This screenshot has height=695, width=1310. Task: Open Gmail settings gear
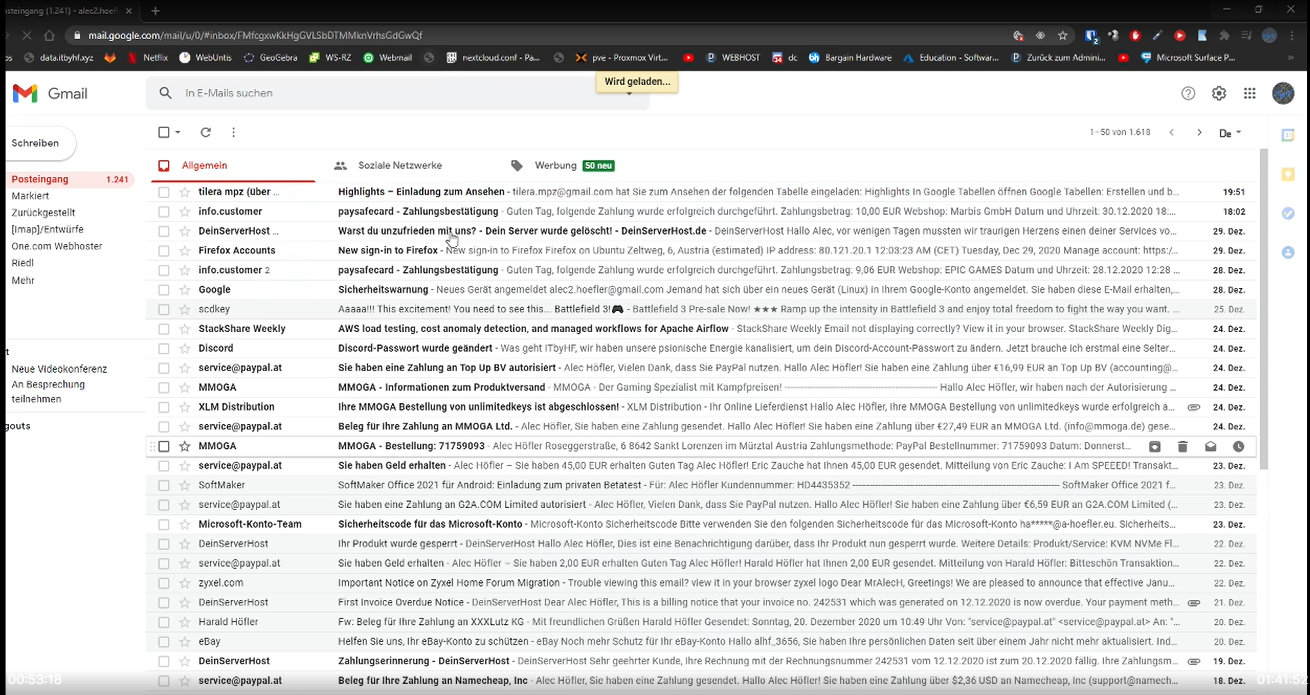[1219, 93]
